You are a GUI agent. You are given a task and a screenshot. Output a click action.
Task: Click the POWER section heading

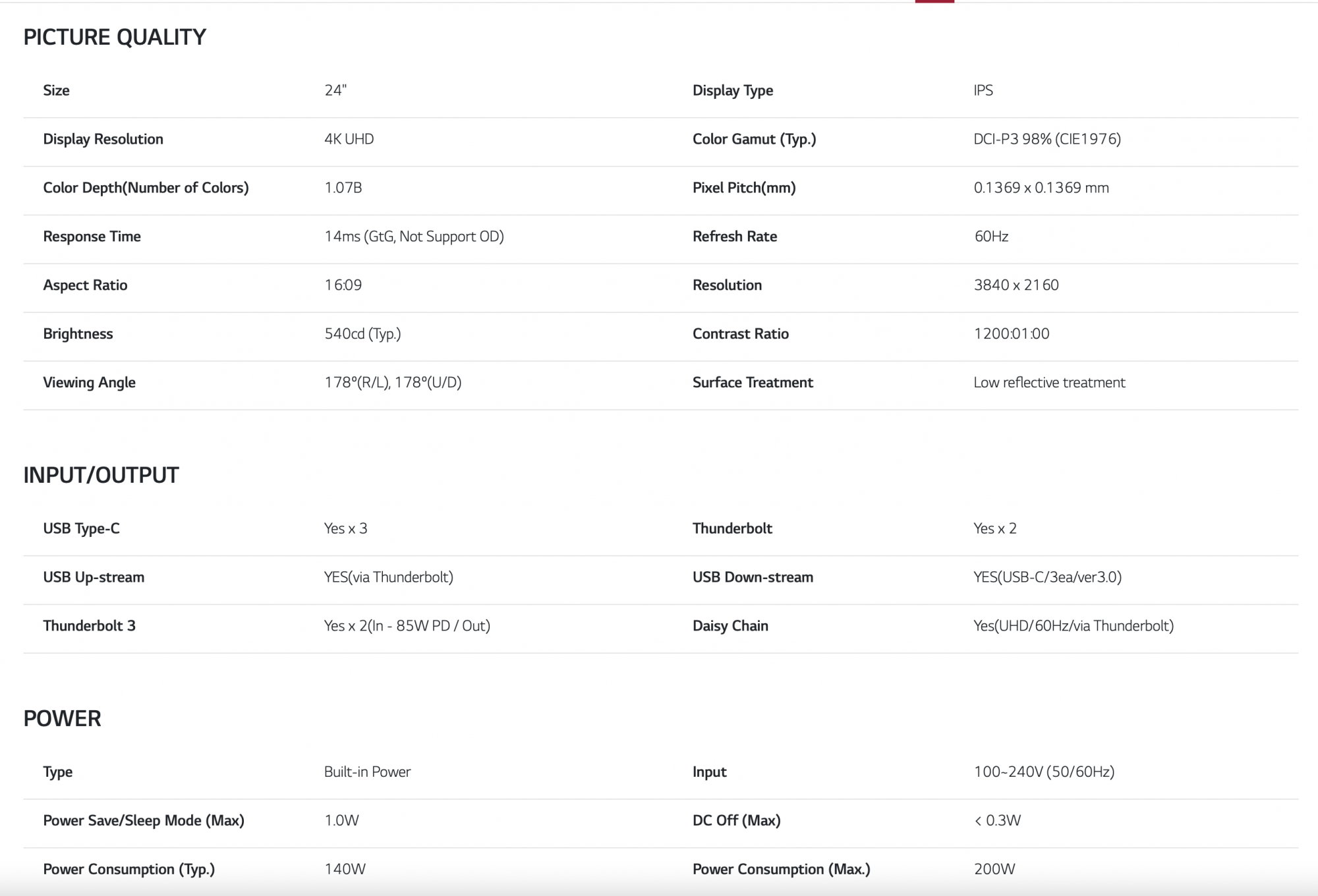click(62, 718)
